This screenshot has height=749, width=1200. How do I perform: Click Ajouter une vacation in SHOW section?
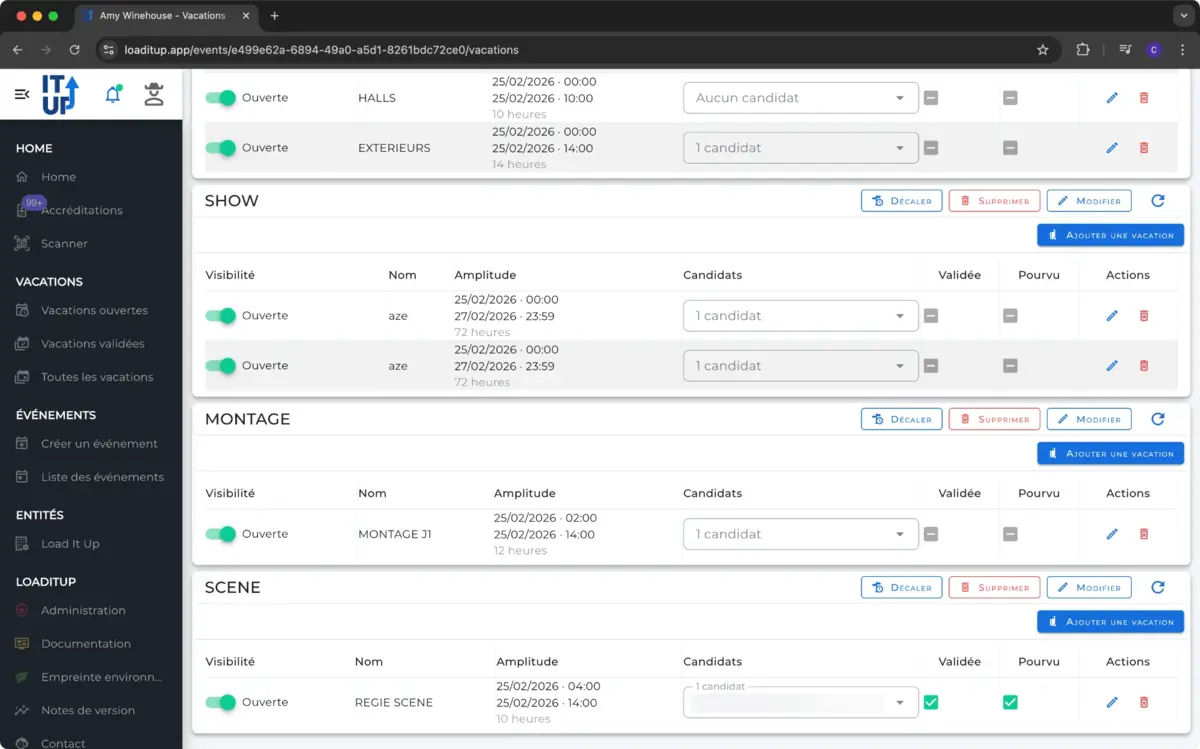[x=1110, y=235]
